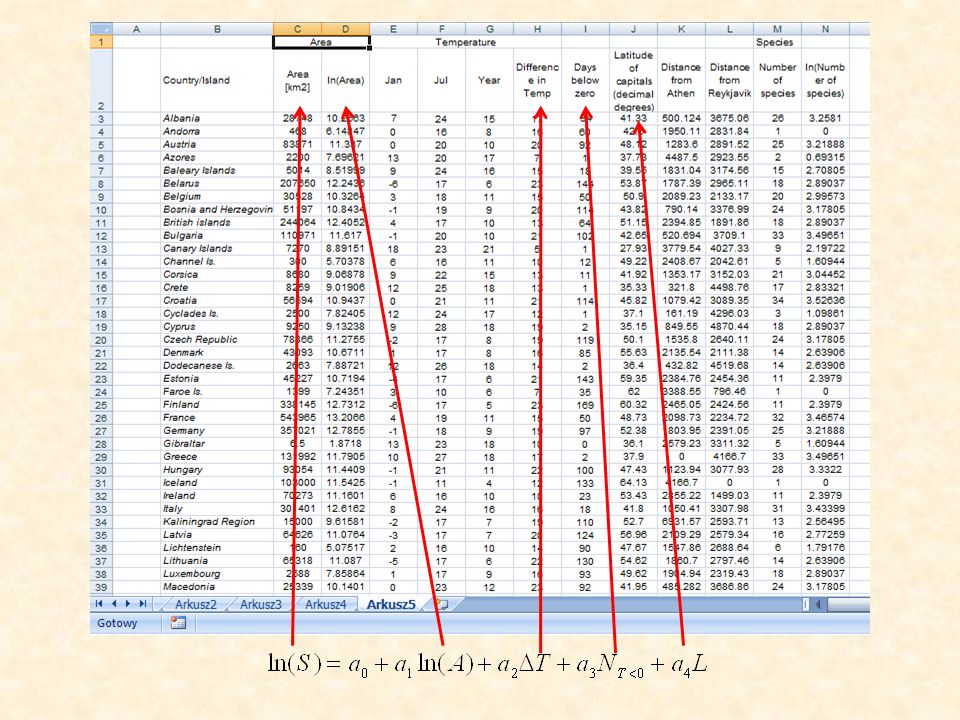Select the 'Kaliningrad Region' cell
Image resolution: width=960 pixels, height=720 pixels.
pos(217,522)
